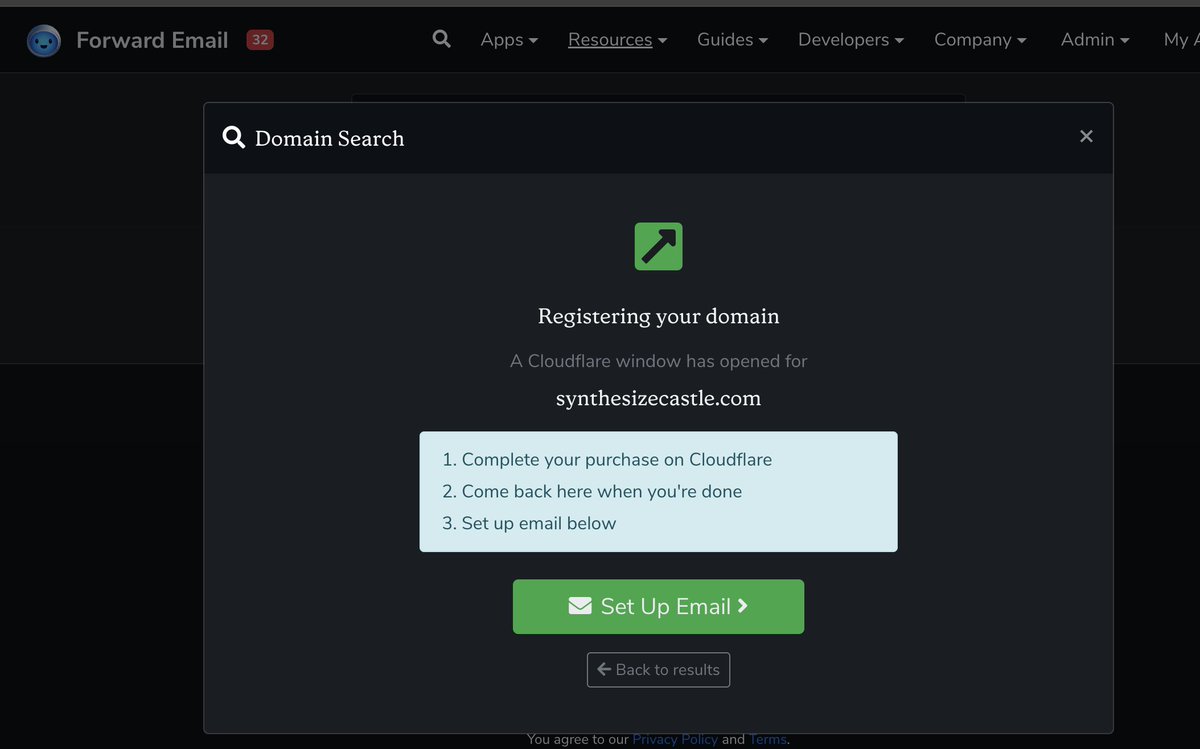Open the Terms link
The image size is (1200, 749).
(x=768, y=739)
